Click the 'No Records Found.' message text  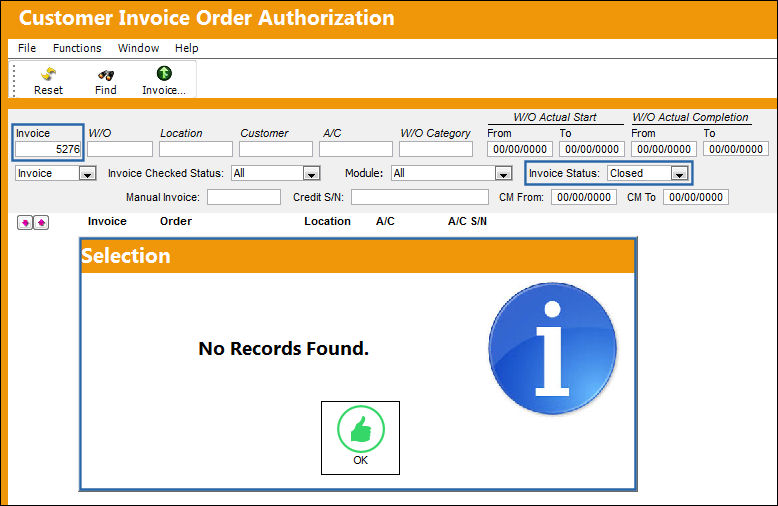click(283, 348)
